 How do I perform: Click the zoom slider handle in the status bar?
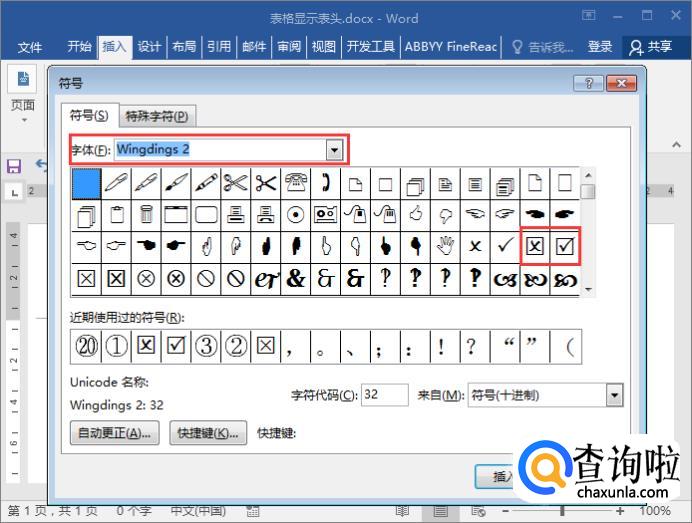[x=562, y=511]
